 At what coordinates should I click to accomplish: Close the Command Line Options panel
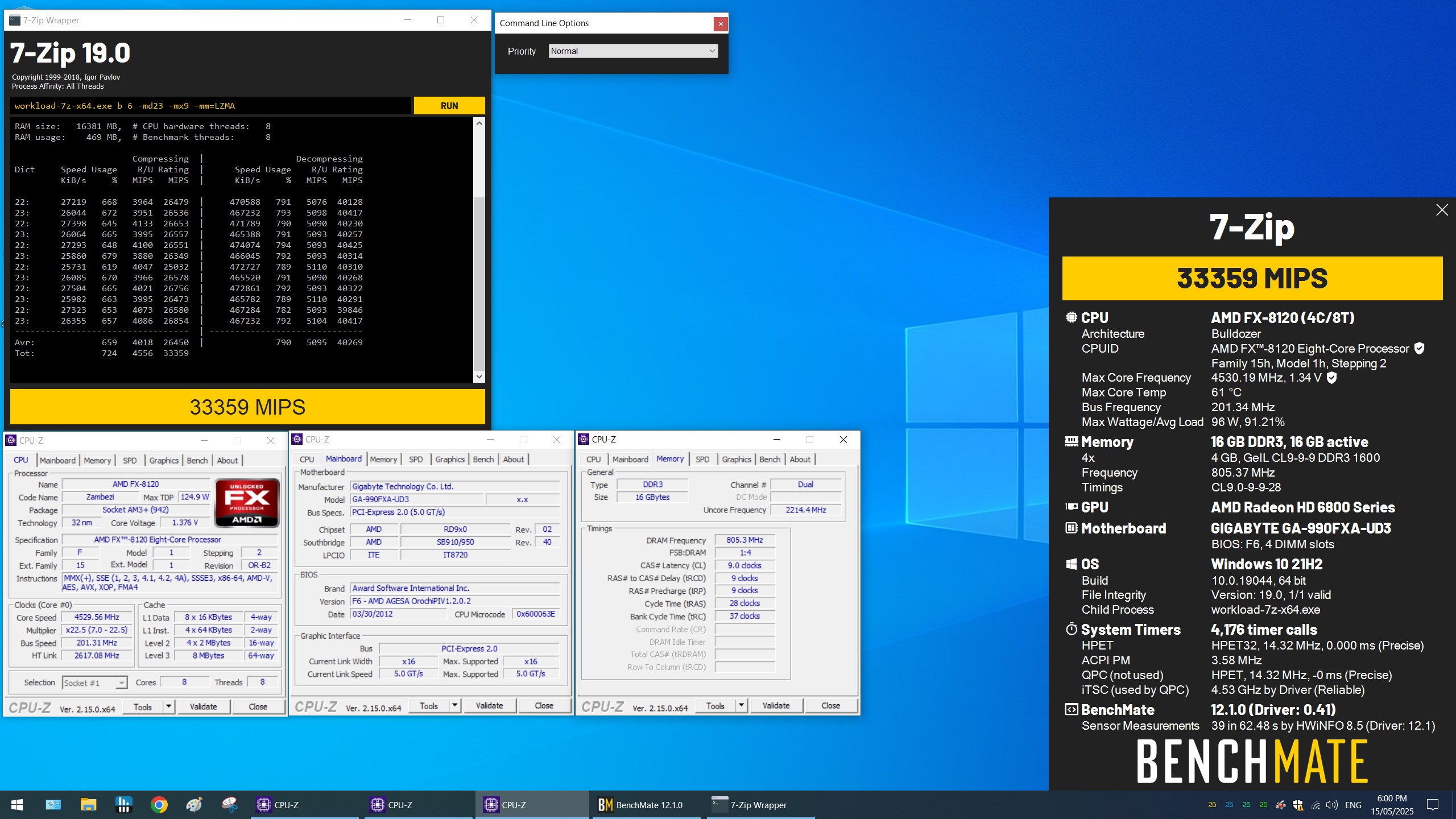click(x=721, y=23)
